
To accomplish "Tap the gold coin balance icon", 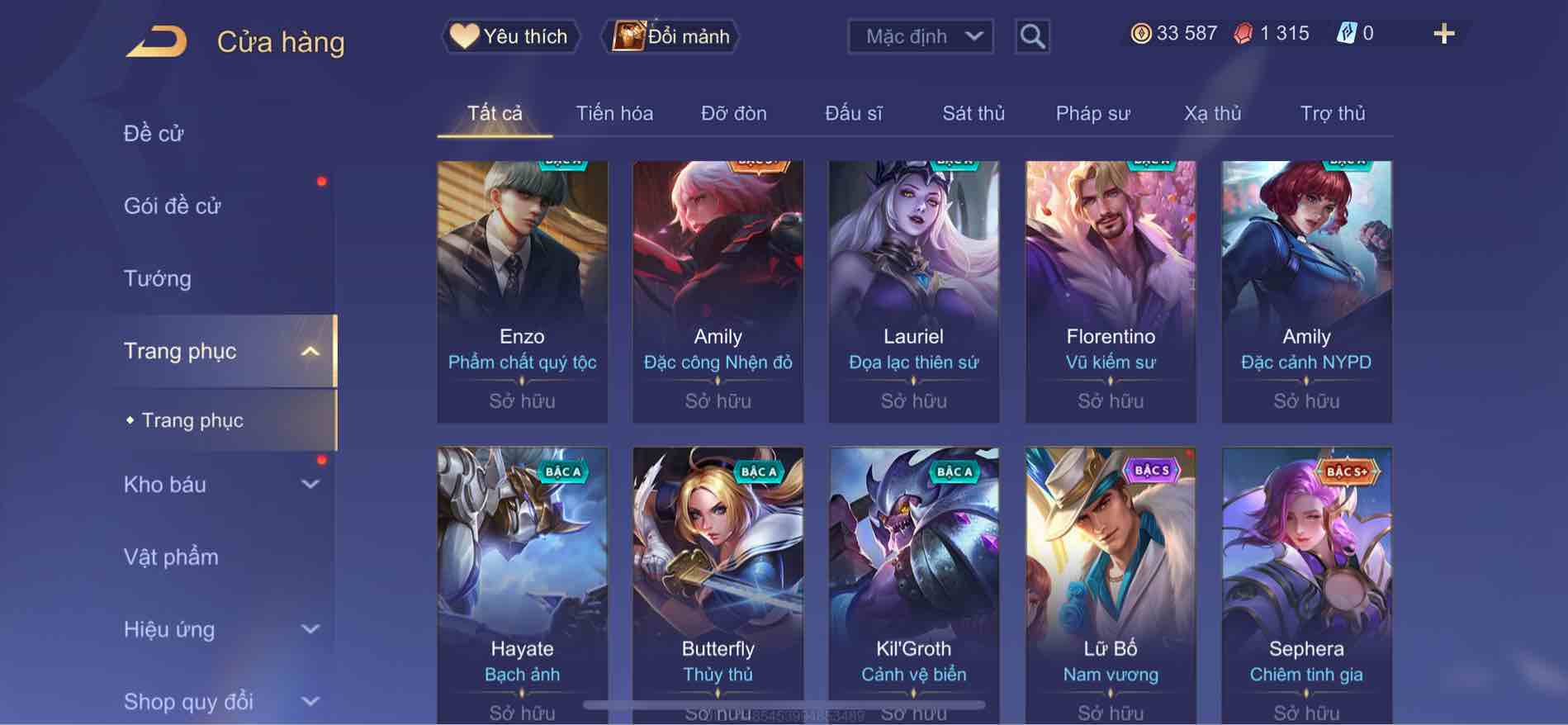I will 1141,33.
